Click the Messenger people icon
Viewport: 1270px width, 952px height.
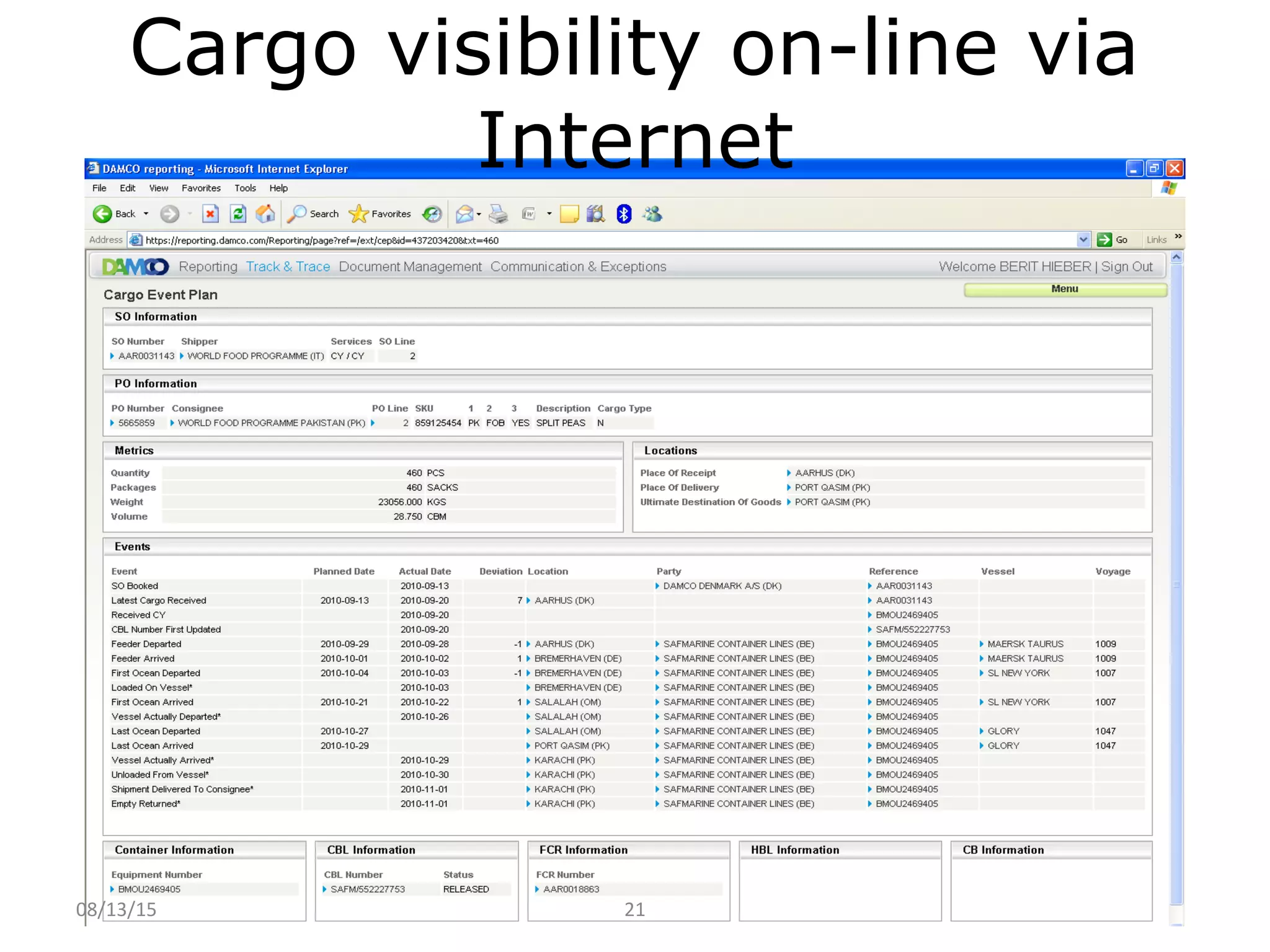tap(652, 214)
